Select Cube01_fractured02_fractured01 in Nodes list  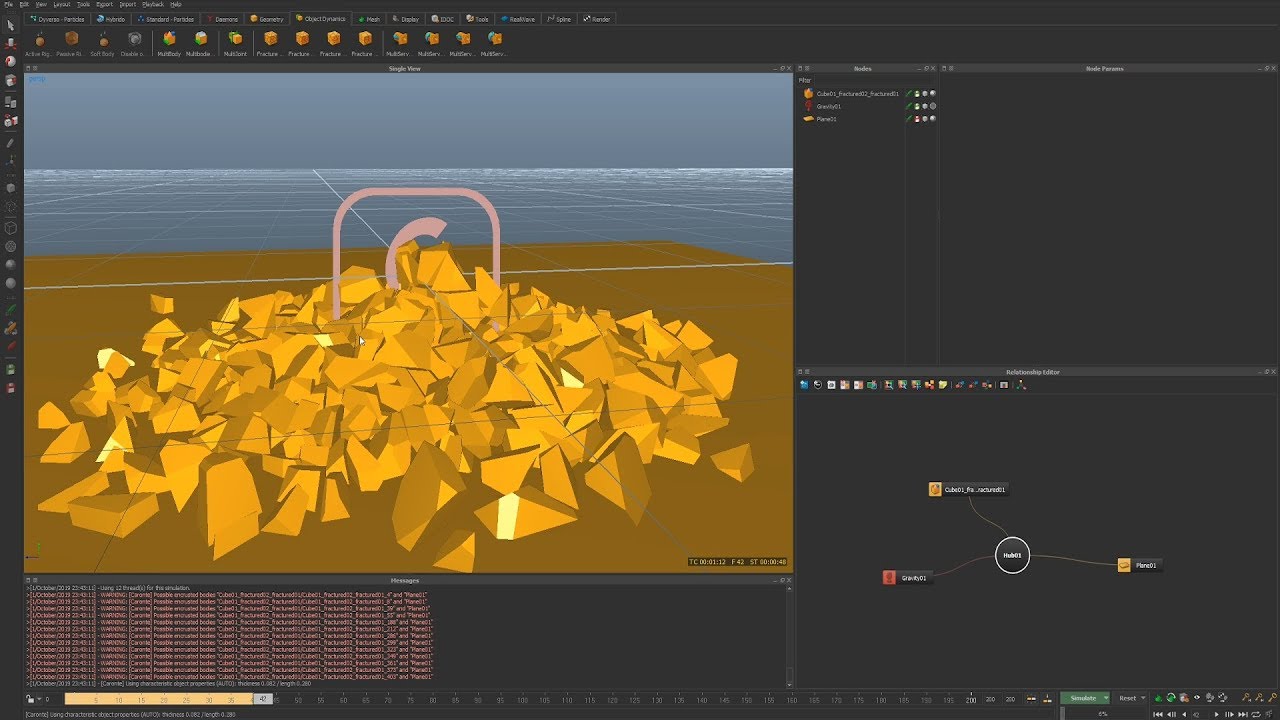point(857,93)
